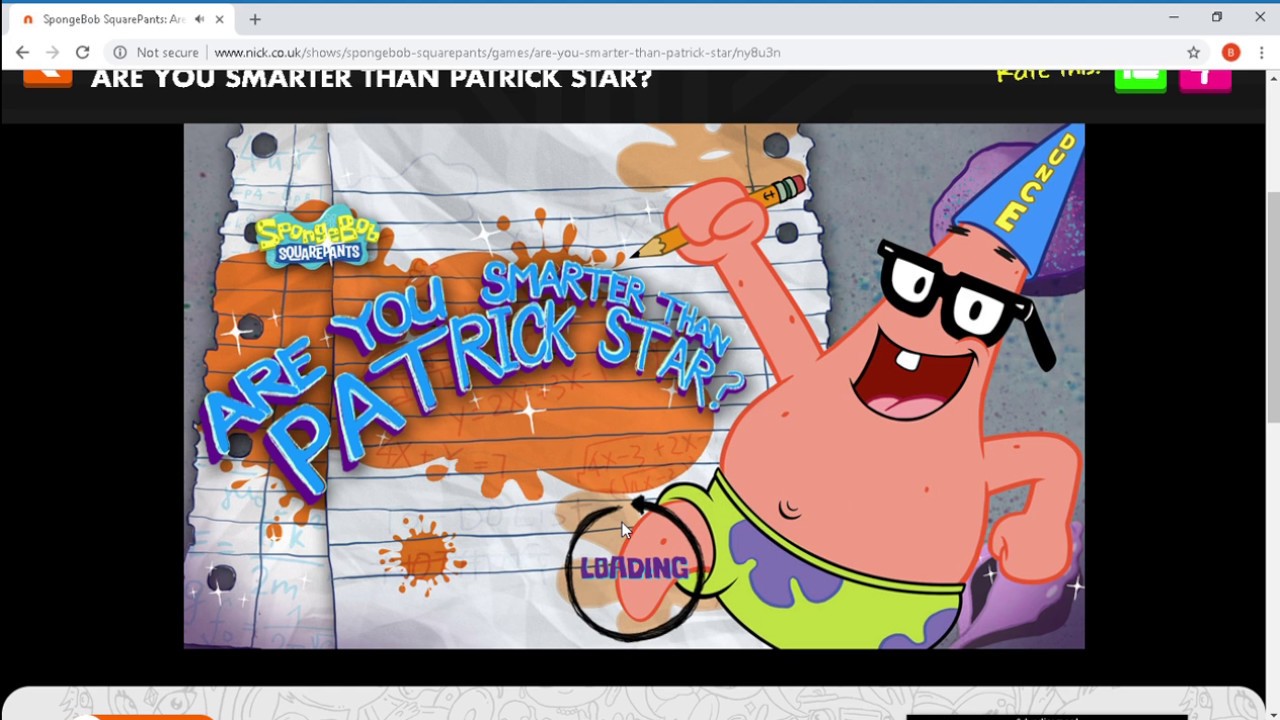
Task: Mute the tab using its speaker icon
Action: tap(199, 19)
